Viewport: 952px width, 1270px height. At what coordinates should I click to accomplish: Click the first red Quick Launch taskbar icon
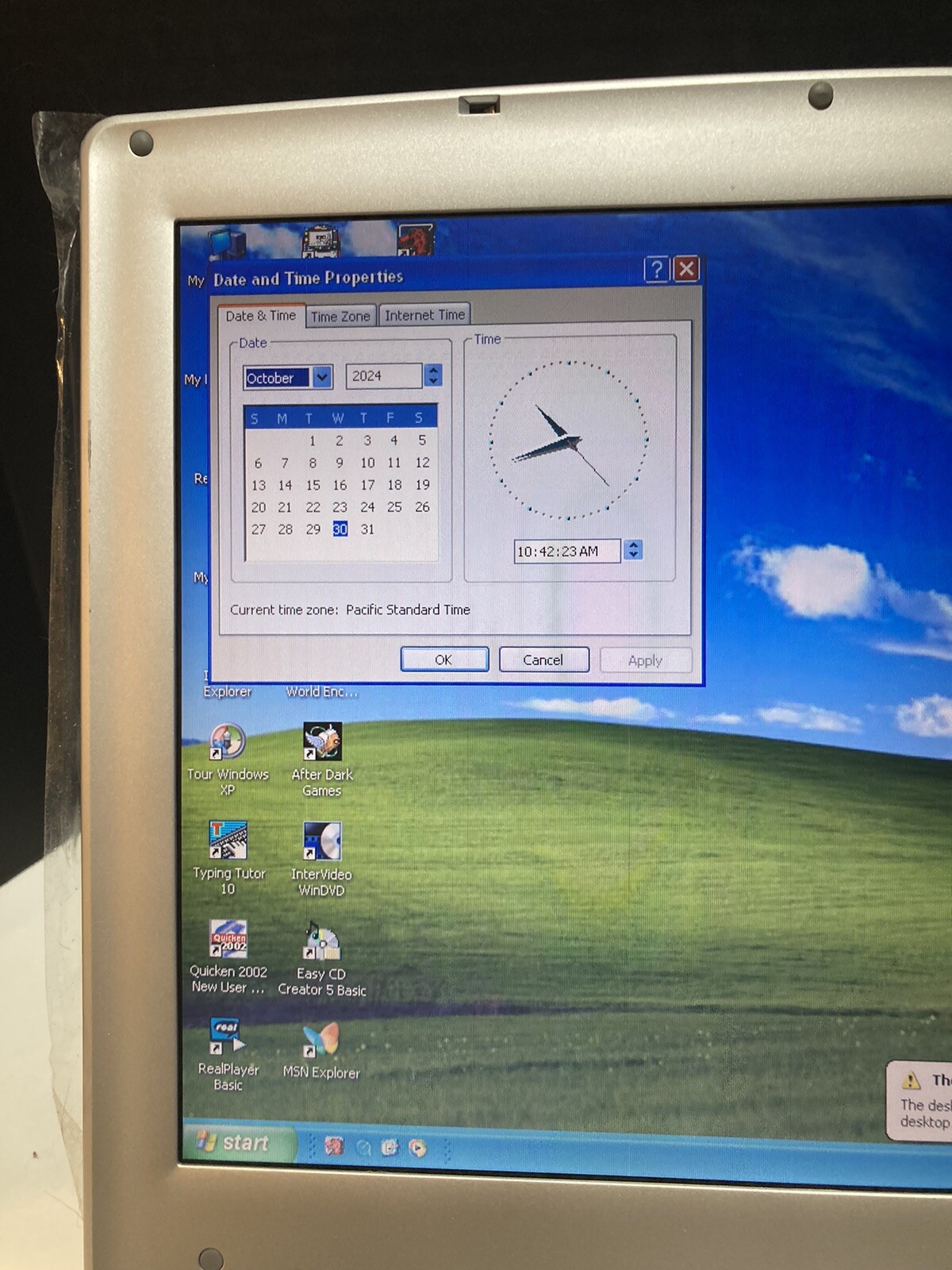tap(334, 1145)
